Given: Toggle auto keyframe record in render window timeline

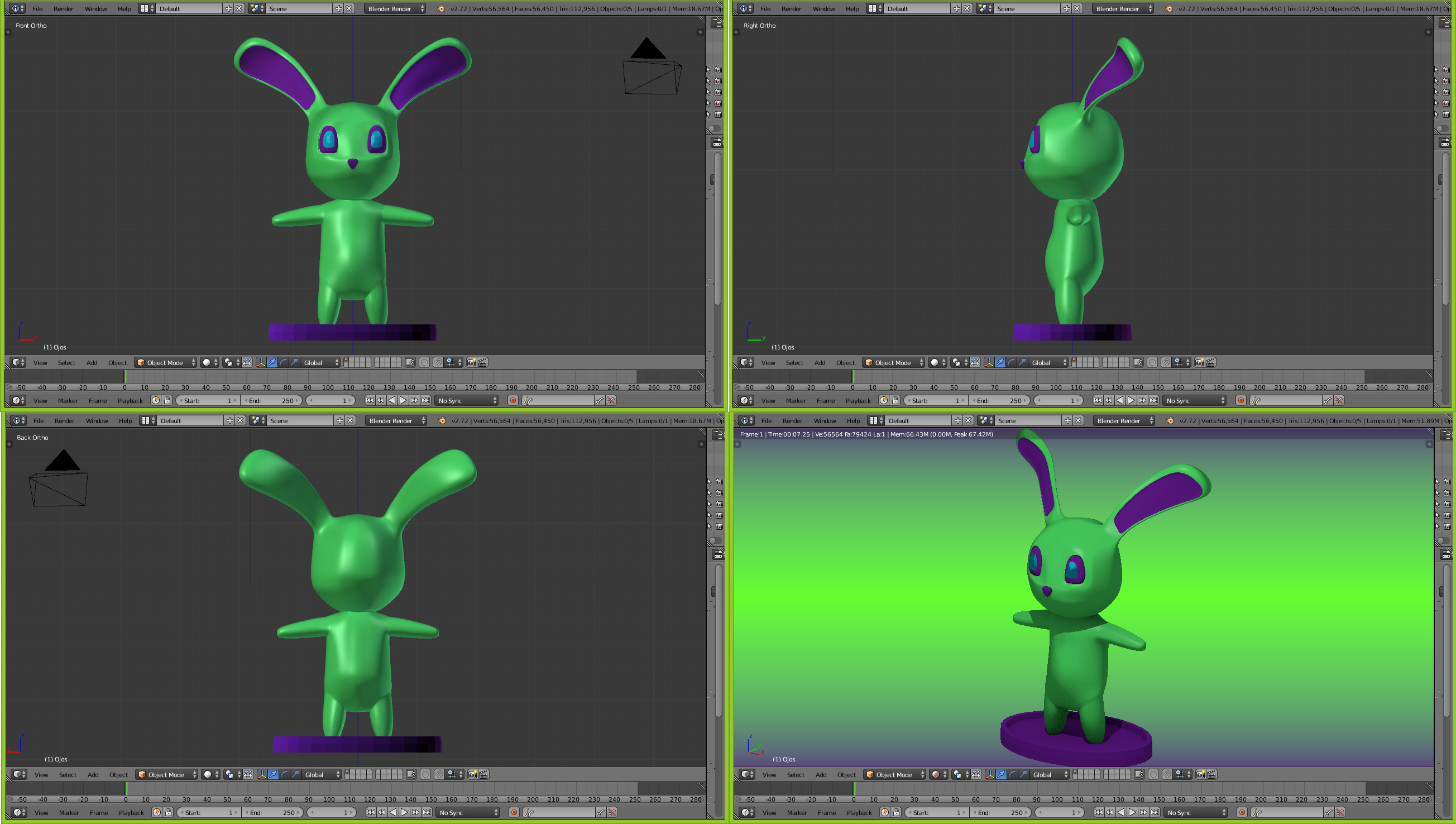Looking at the screenshot, I should pyautogui.click(x=1242, y=812).
